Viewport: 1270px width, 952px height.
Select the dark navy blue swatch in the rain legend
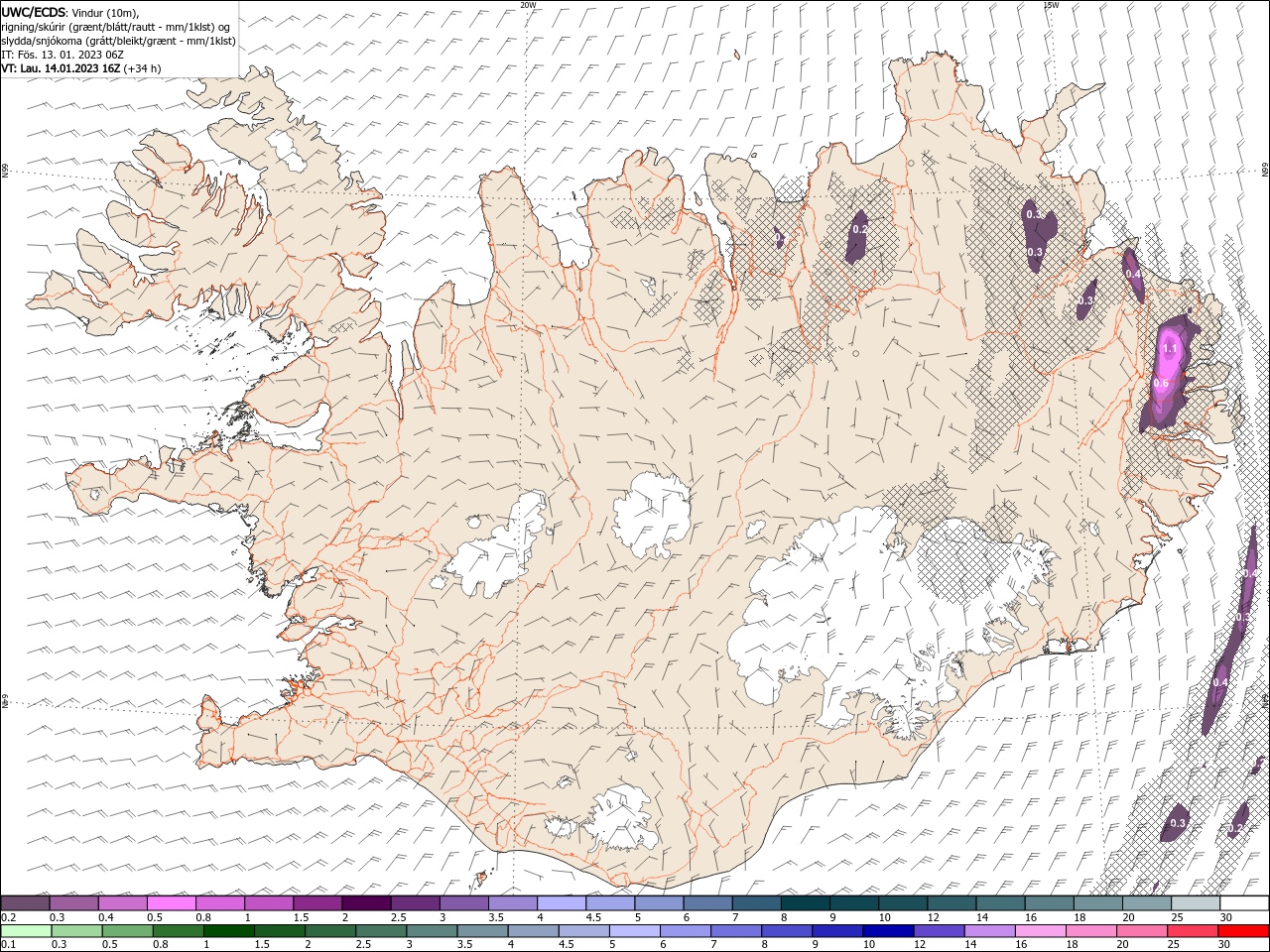[x=887, y=931]
